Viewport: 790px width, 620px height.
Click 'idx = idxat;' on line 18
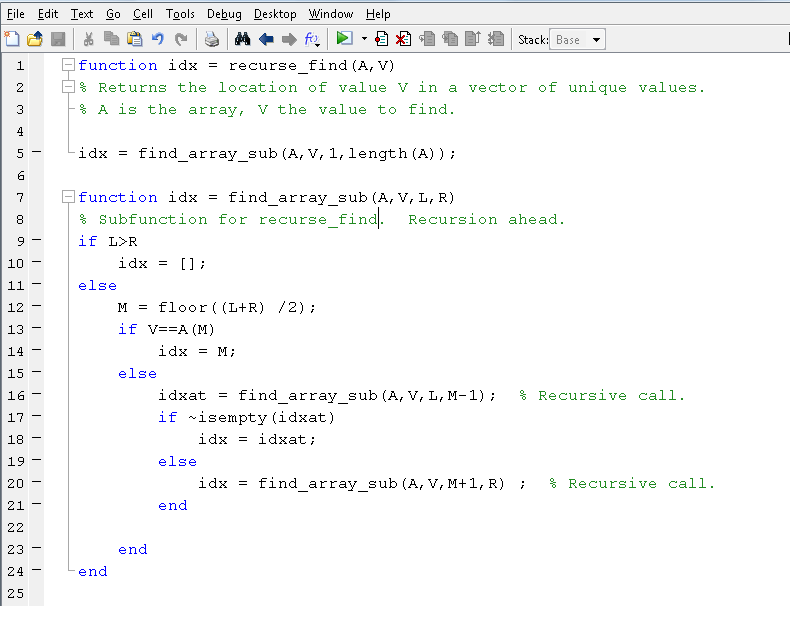pos(257,439)
